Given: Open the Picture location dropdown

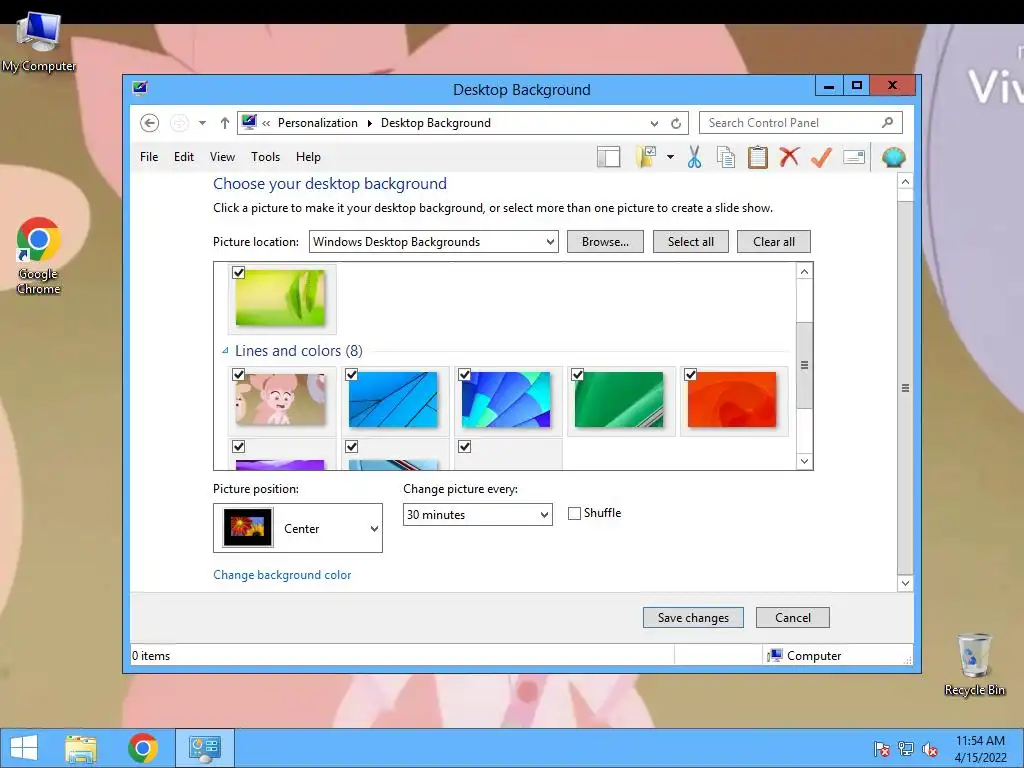Looking at the screenshot, I should tap(434, 242).
